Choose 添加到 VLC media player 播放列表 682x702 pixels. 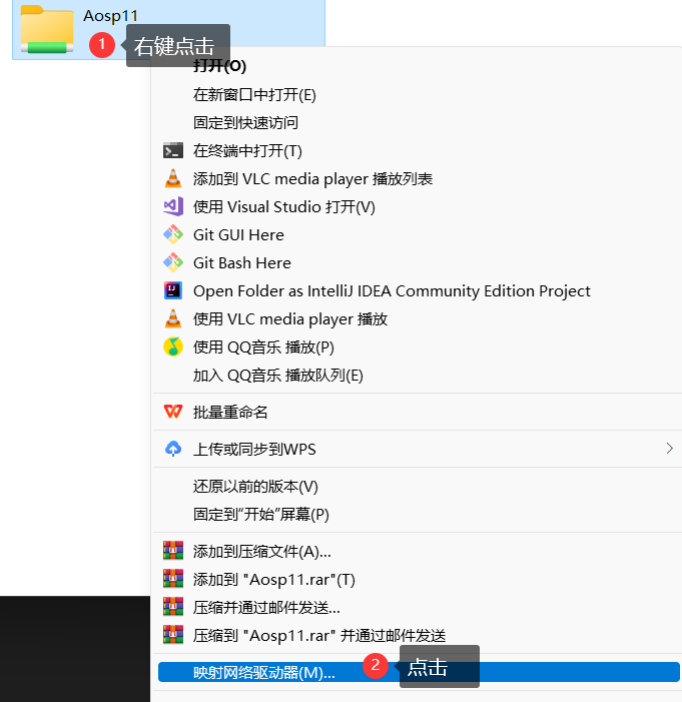313,179
